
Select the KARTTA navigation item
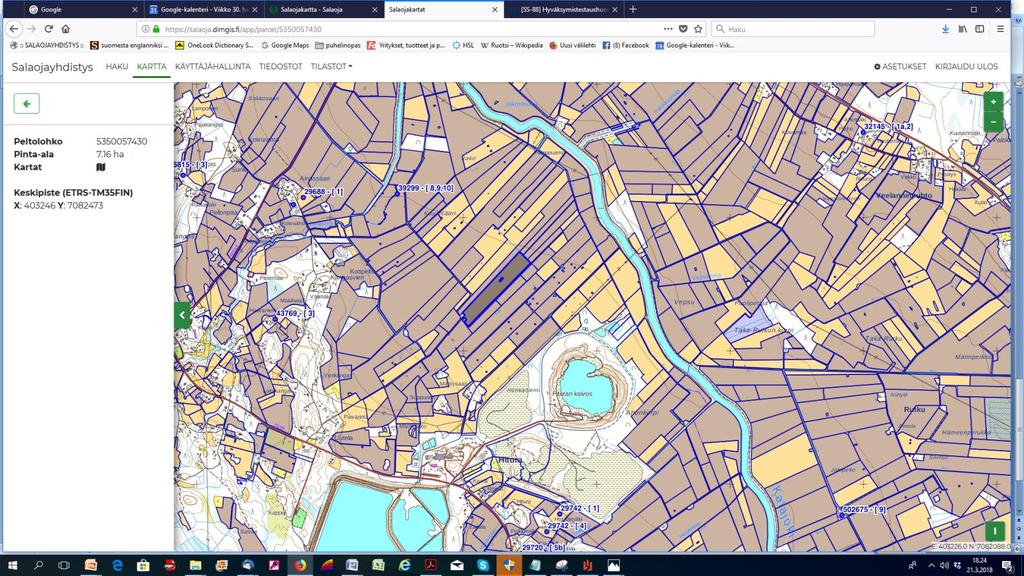click(152, 67)
